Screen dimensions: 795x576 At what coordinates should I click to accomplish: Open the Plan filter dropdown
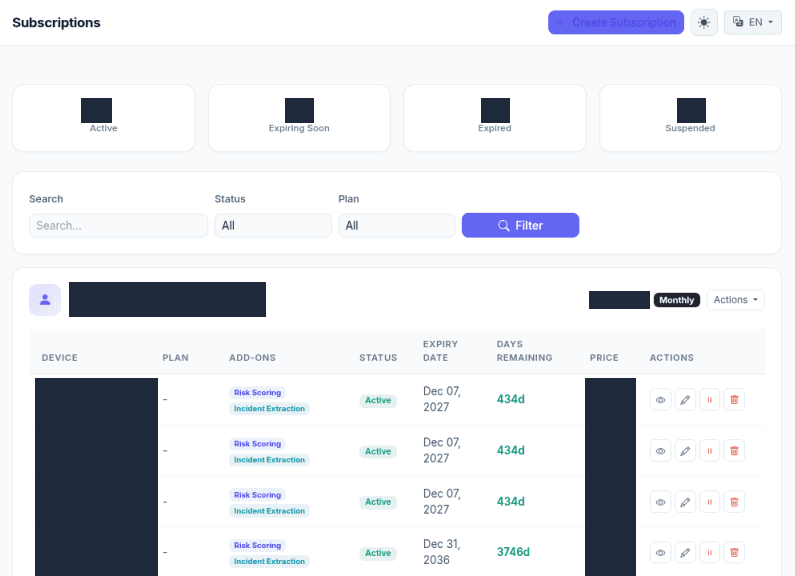tap(396, 226)
